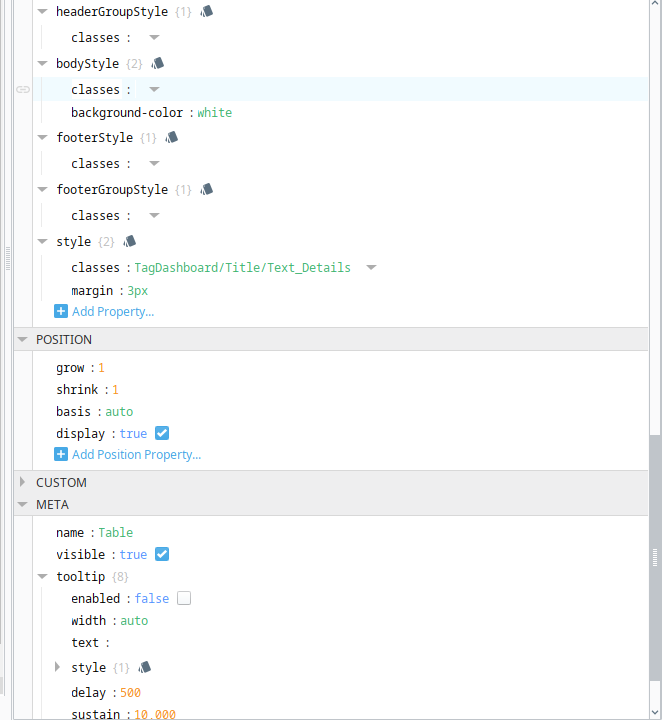Edit the shrink value 1
This screenshot has width=662, height=720.
[x=115, y=390]
